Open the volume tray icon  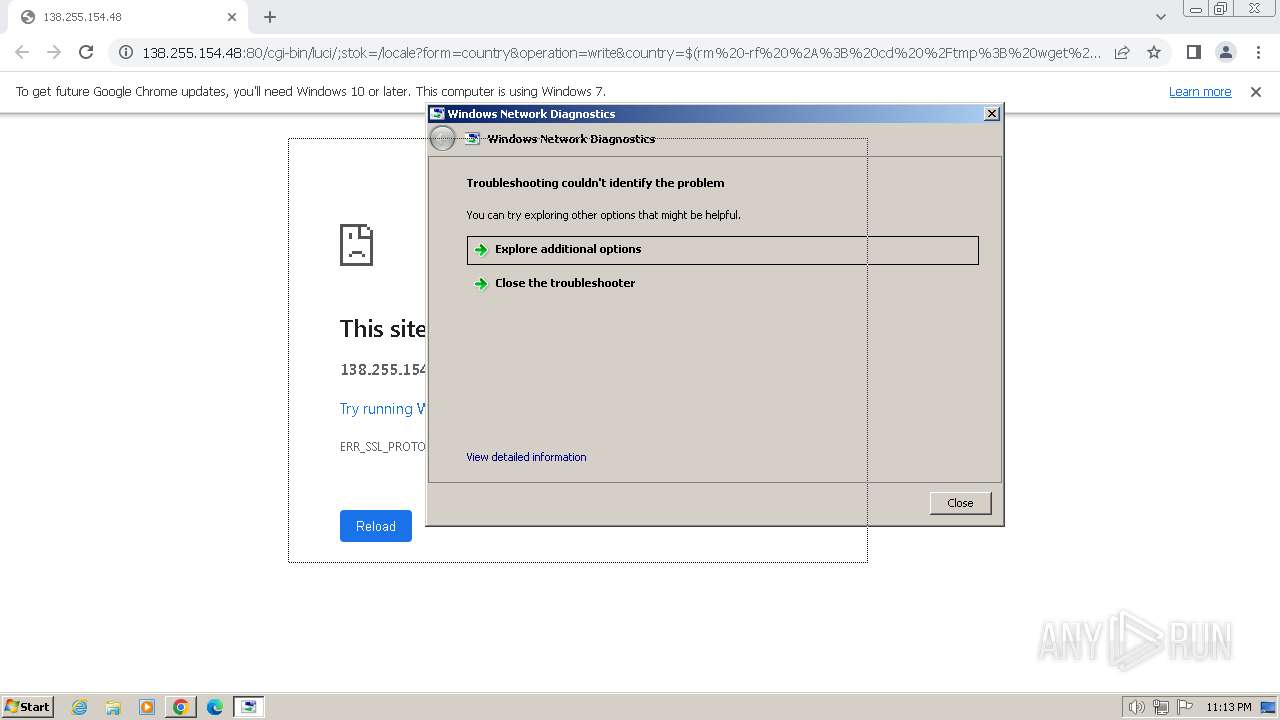coord(1136,707)
